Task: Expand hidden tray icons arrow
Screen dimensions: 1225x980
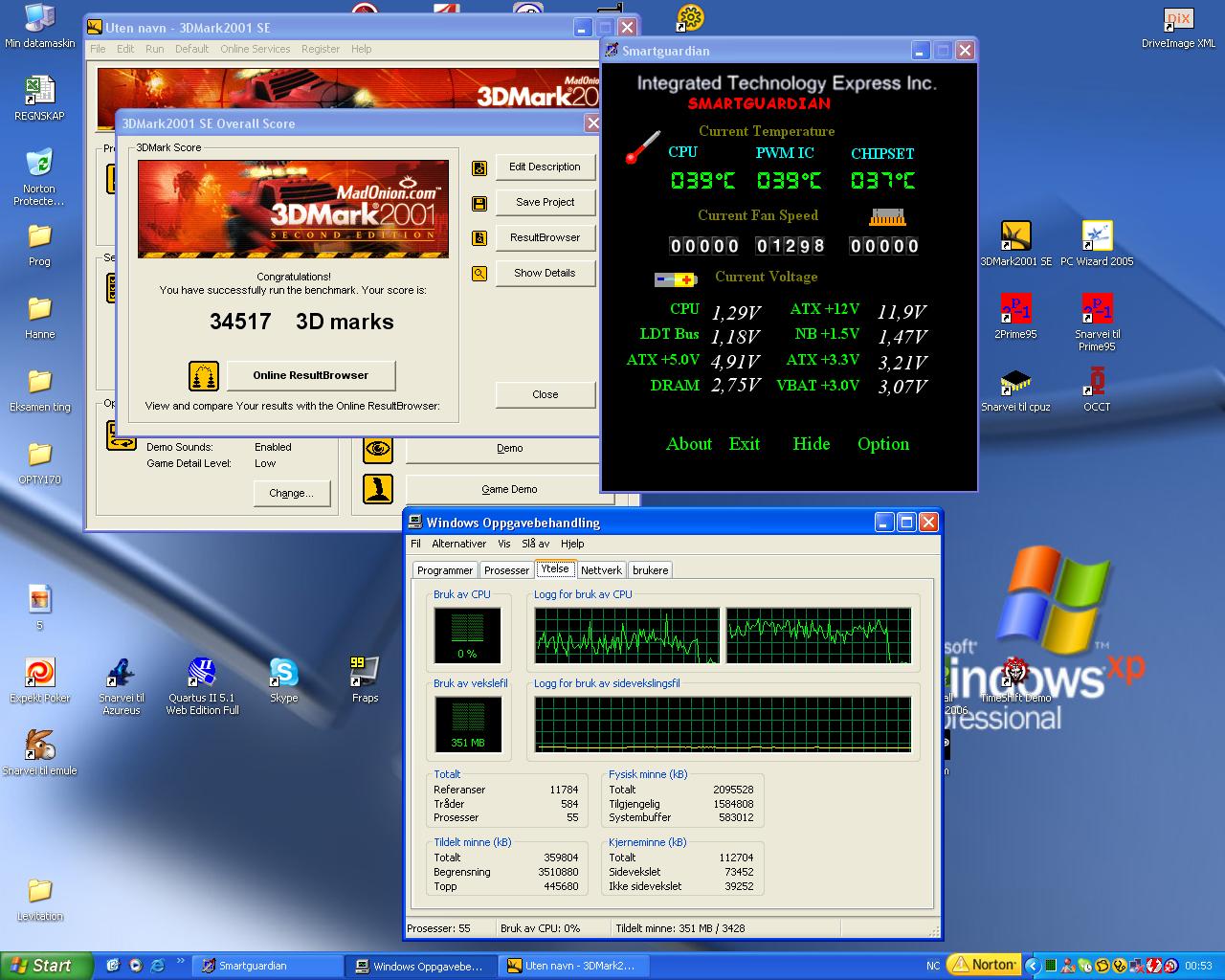Action: pyautogui.click(x=1033, y=966)
